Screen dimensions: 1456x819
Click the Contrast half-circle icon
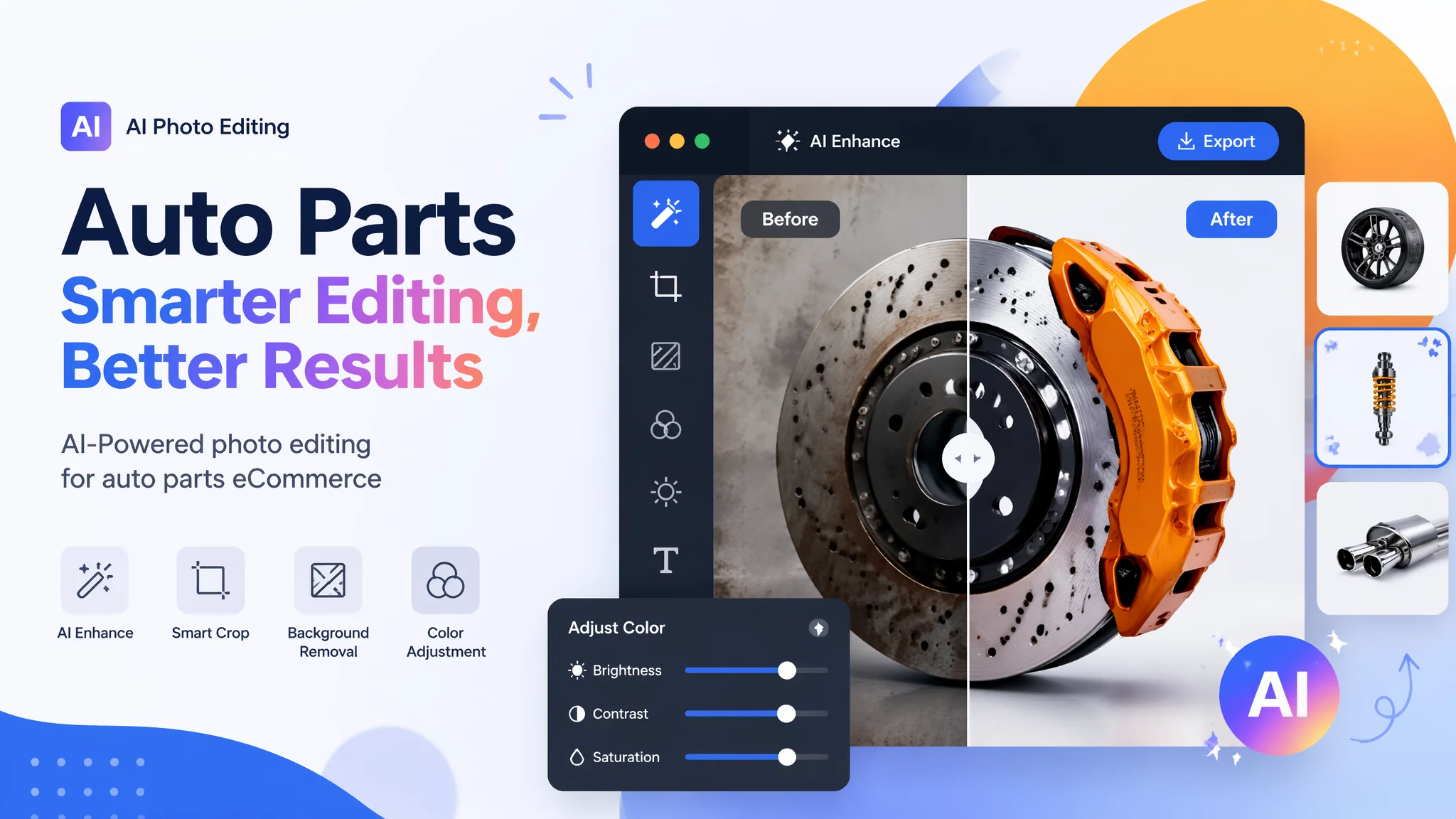[577, 714]
